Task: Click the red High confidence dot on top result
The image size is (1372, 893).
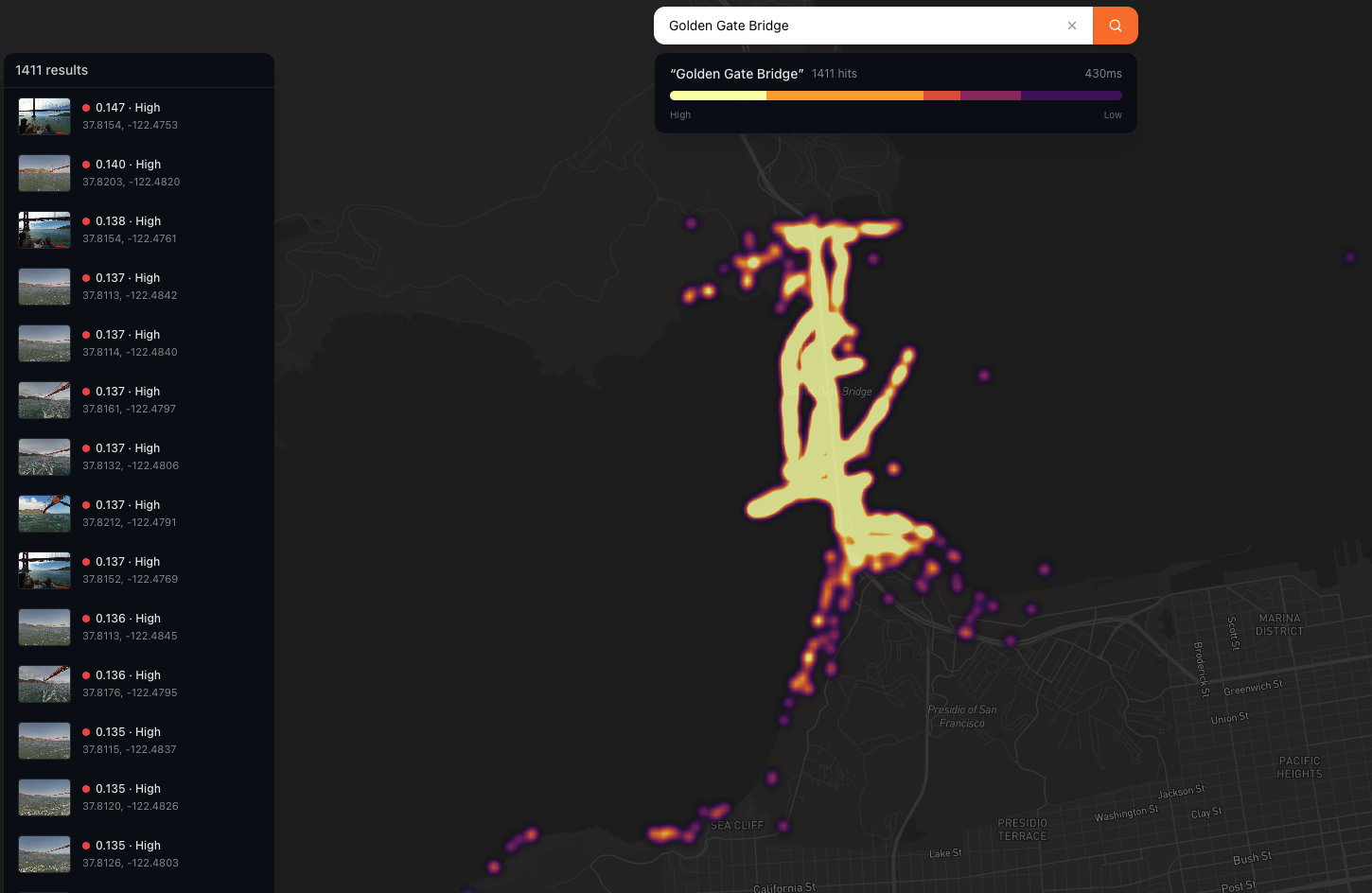Action: pos(84,107)
